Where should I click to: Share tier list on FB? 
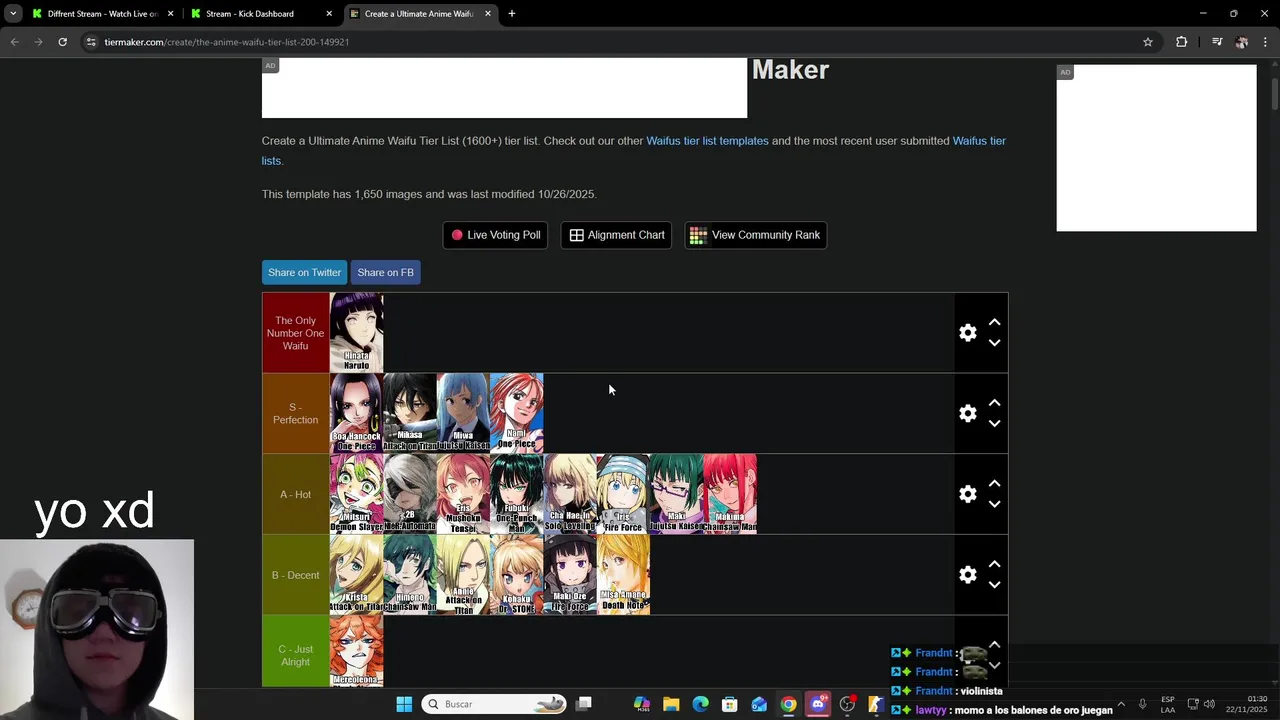pyautogui.click(x=385, y=272)
